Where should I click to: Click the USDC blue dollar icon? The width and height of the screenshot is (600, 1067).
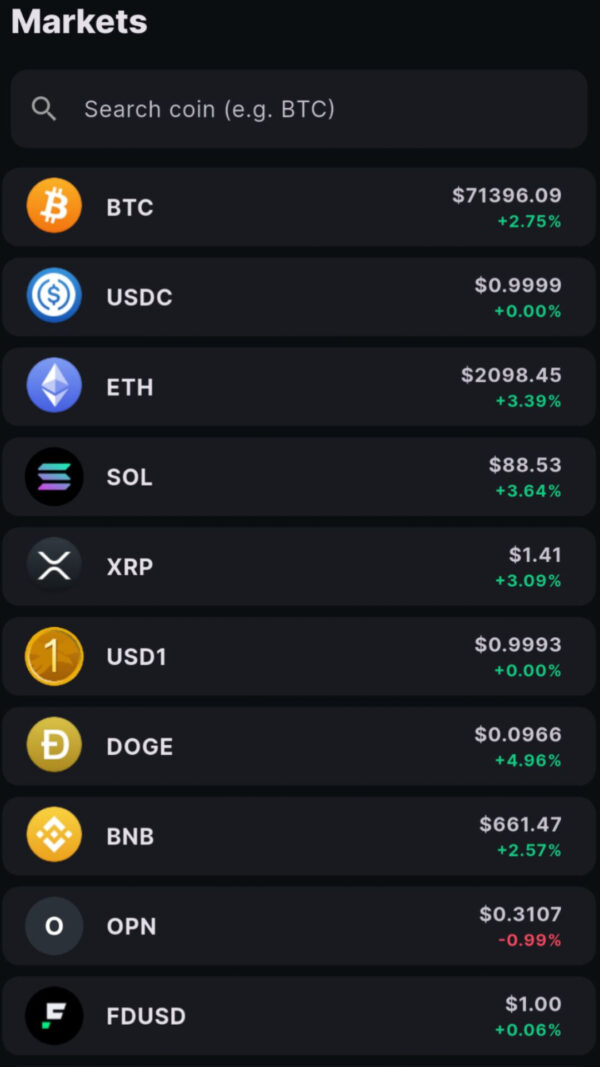54,296
